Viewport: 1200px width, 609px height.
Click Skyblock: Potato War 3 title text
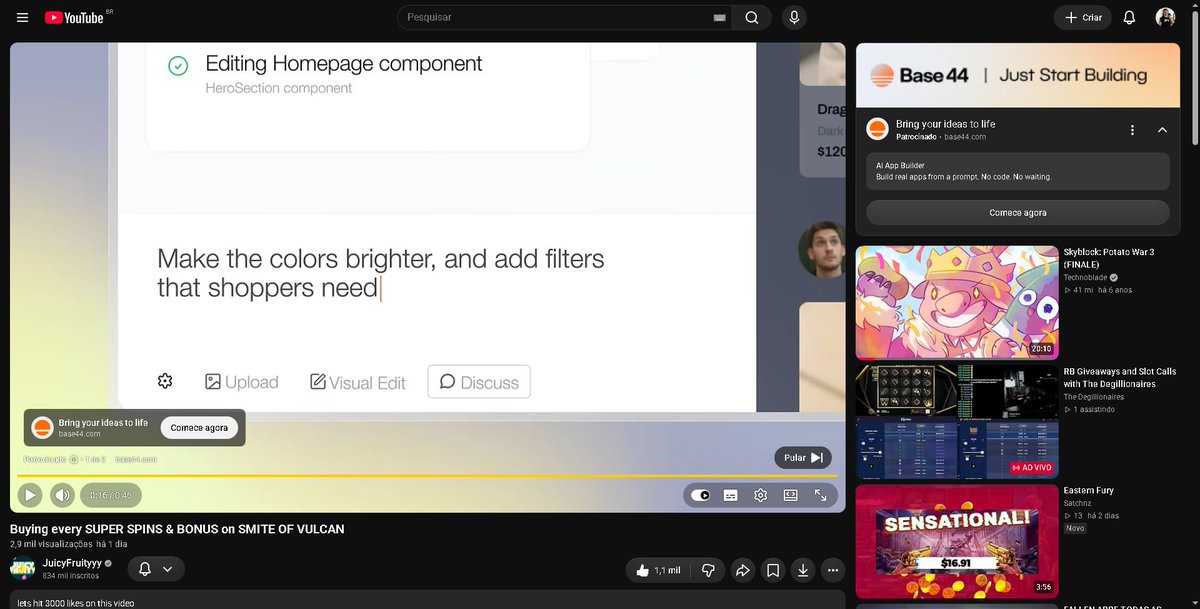[x=1109, y=258]
